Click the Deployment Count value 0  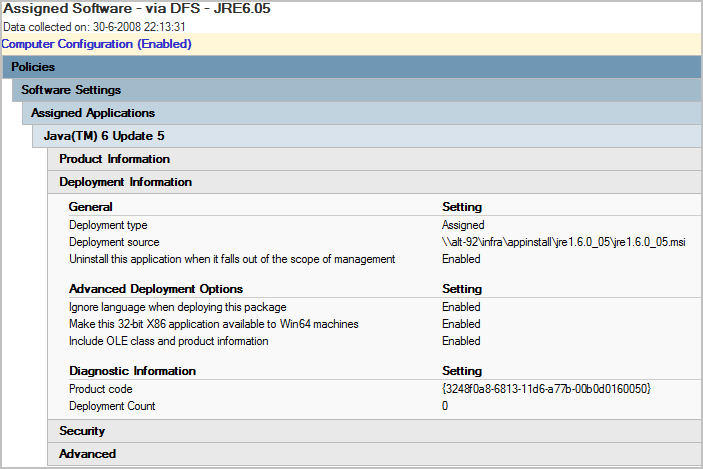[x=445, y=406]
